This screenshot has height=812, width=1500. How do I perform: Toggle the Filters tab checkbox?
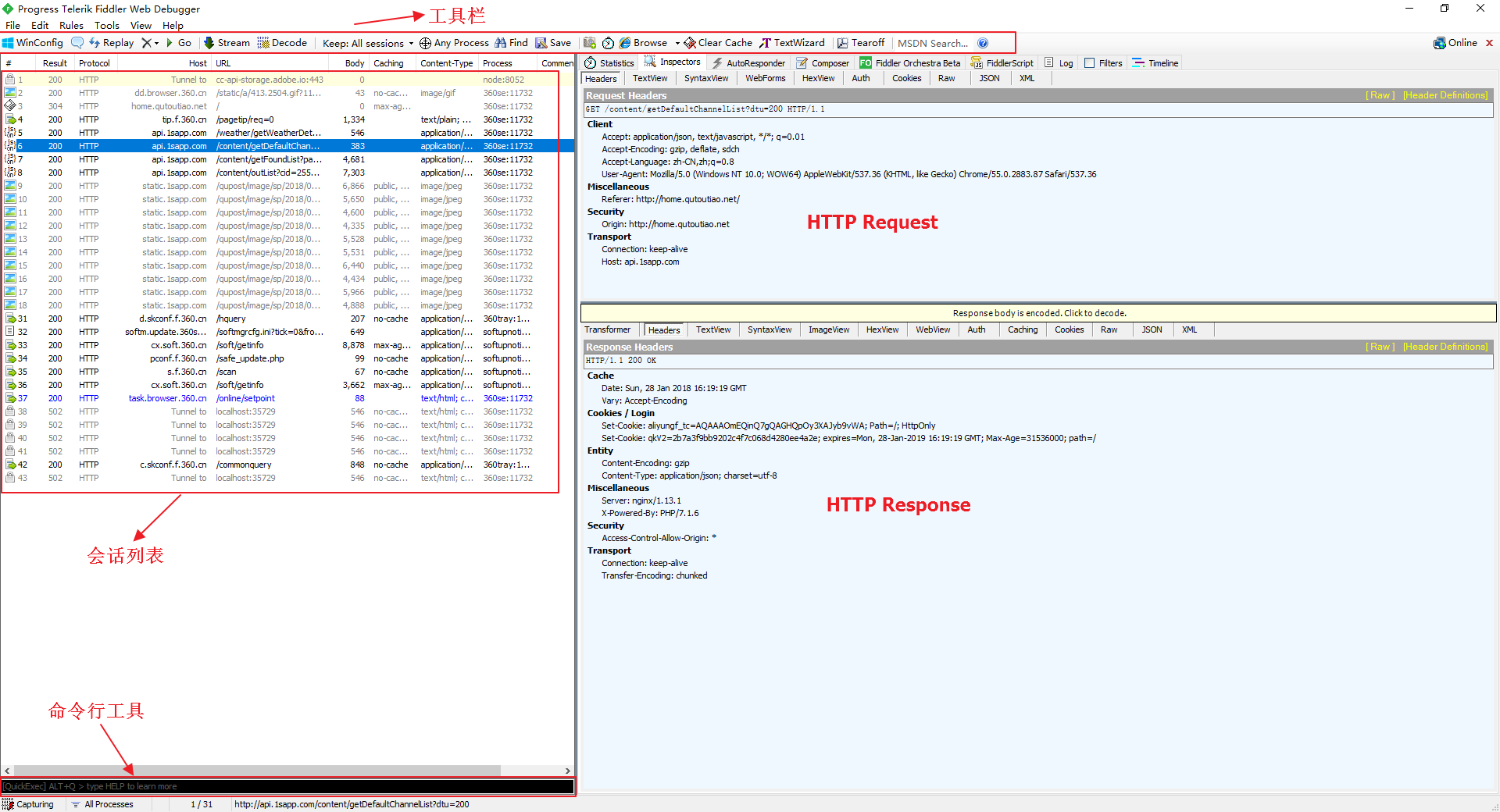tap(1090, 63)
